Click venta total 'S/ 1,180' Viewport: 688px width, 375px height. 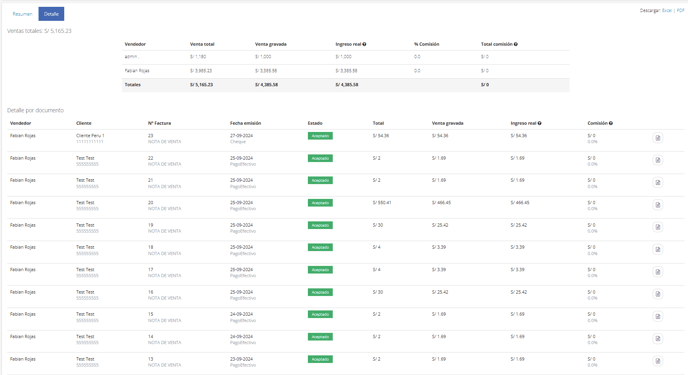click(198, 57)
